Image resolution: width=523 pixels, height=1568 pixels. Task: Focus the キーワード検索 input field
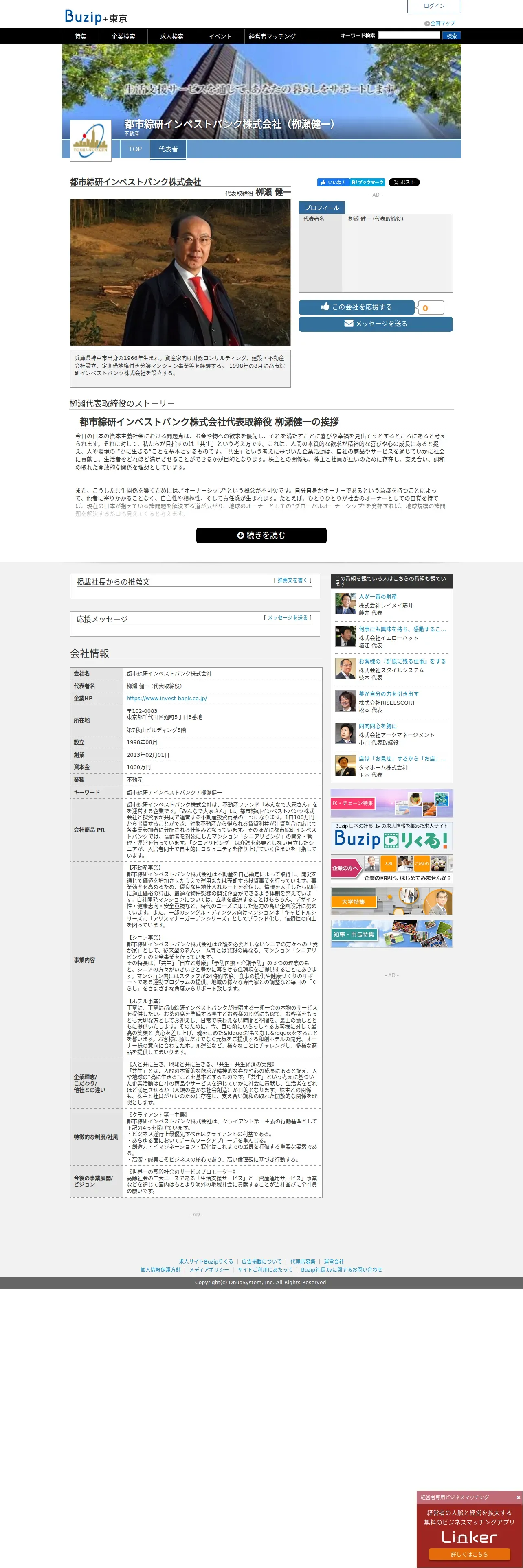[x=409, y=35]
